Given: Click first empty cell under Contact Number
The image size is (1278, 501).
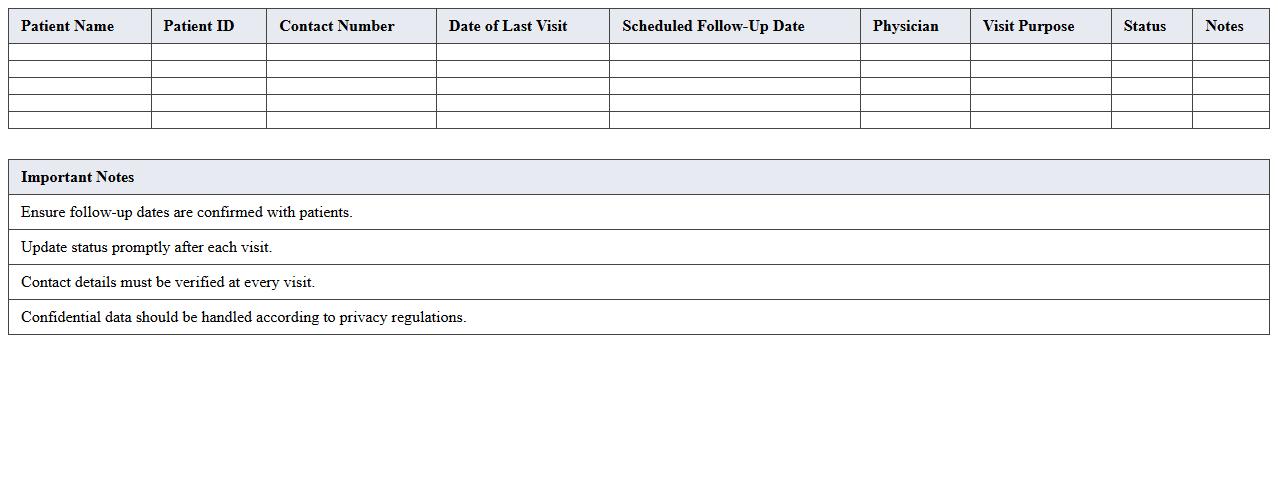Looking at the screenshot, I should point(351,52).
